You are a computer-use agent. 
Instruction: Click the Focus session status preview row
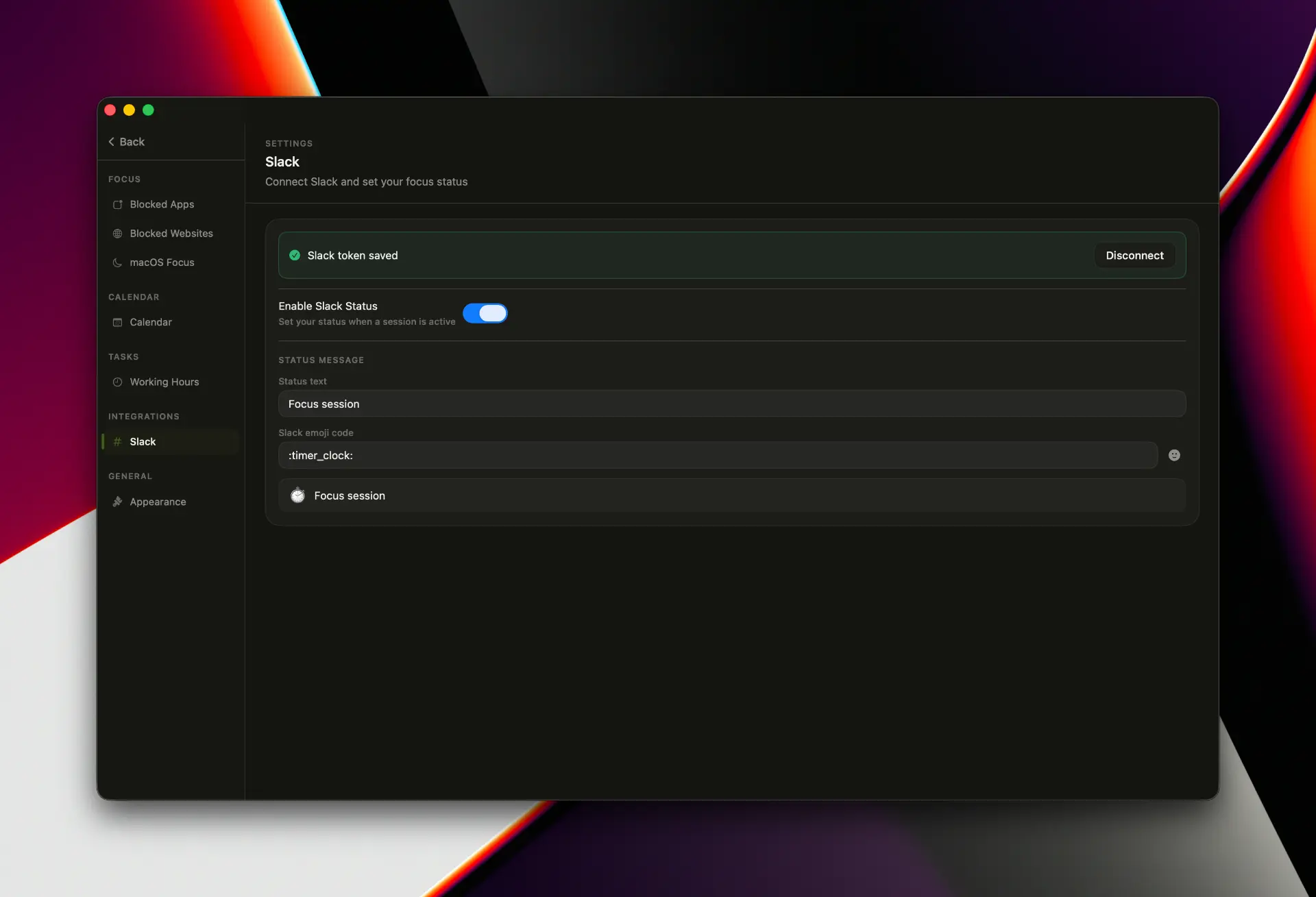pos(732,495)
